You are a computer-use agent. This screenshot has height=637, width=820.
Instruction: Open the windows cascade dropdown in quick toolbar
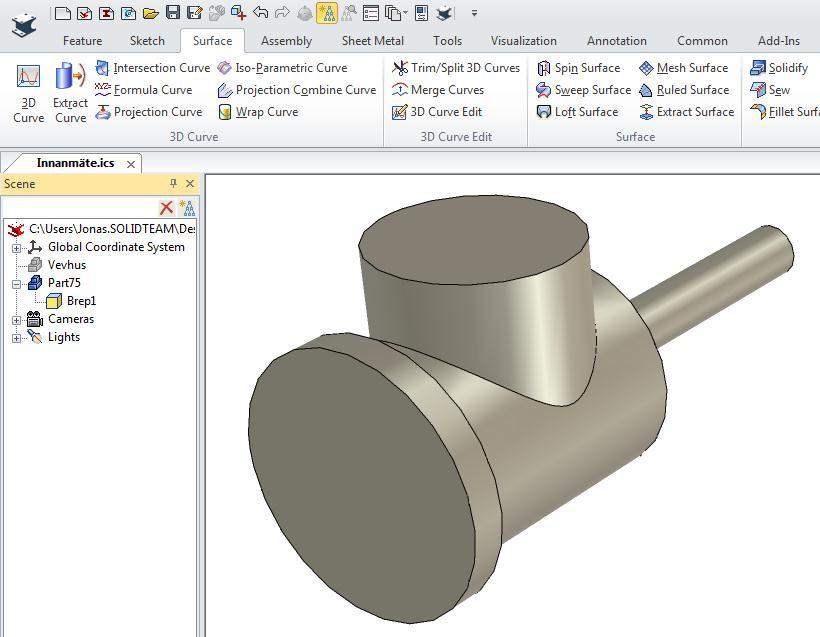pyautogui.click(x=396, y=13)
